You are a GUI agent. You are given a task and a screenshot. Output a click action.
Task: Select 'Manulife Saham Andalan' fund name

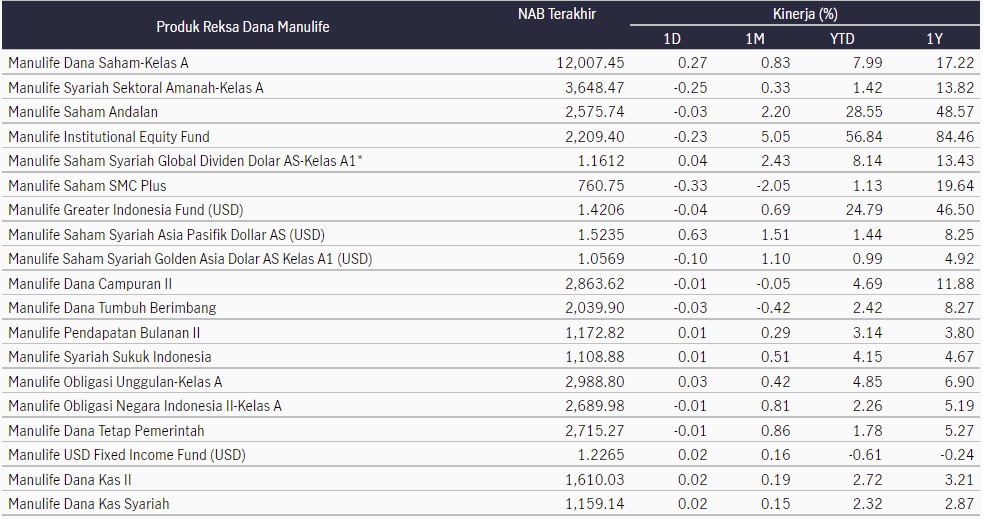point(83,112)
